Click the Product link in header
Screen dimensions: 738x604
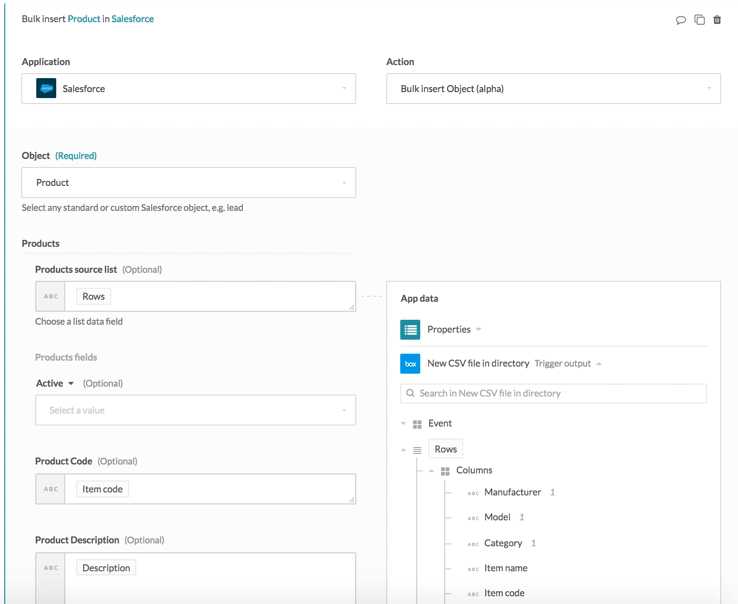83,19
